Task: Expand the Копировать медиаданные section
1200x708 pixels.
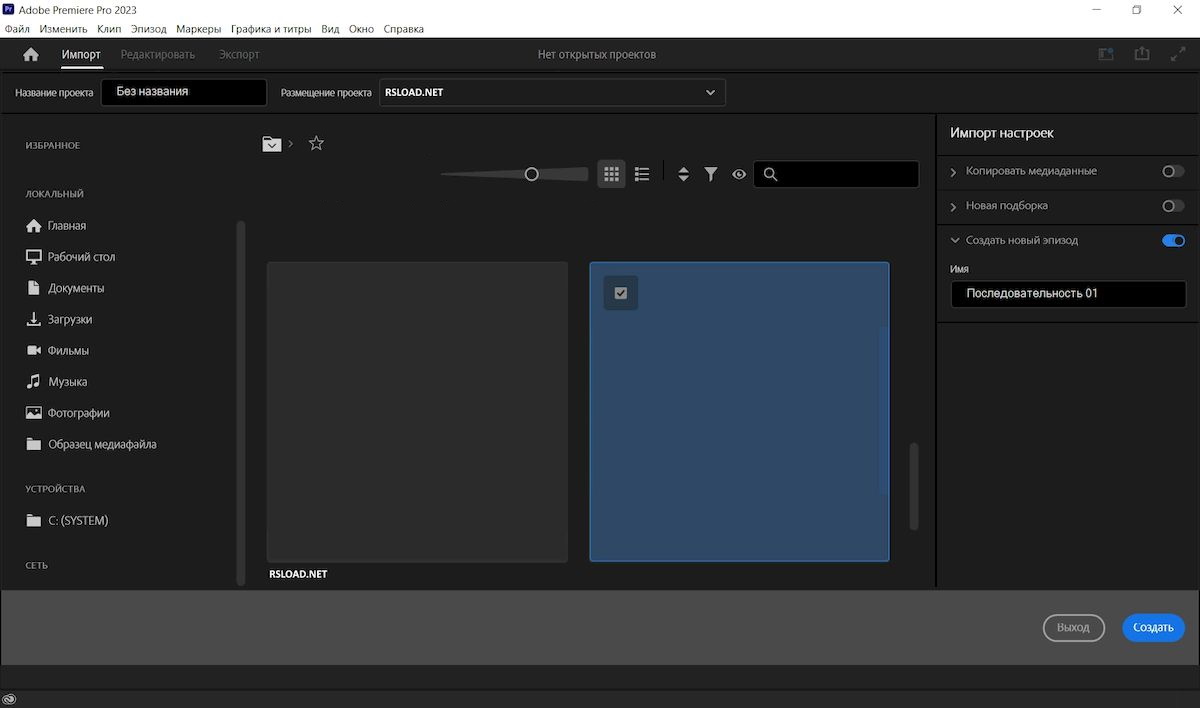Action: 953,172
